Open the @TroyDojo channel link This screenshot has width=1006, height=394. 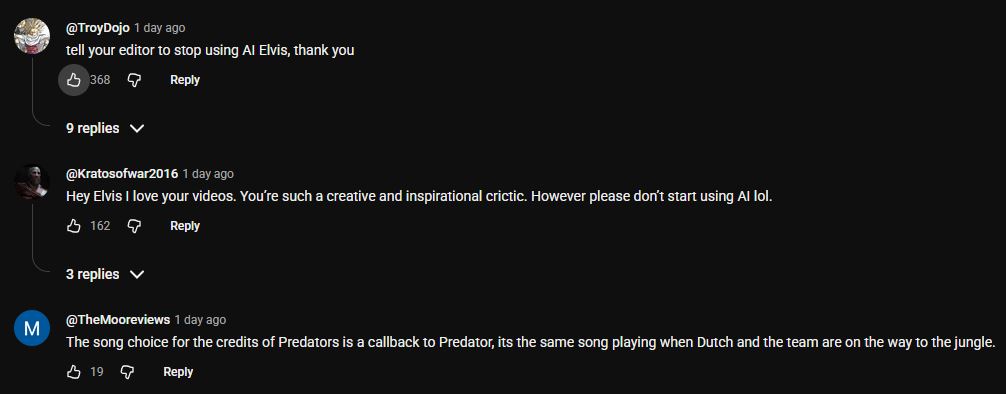pyautogui.click(x=98, y=28)
